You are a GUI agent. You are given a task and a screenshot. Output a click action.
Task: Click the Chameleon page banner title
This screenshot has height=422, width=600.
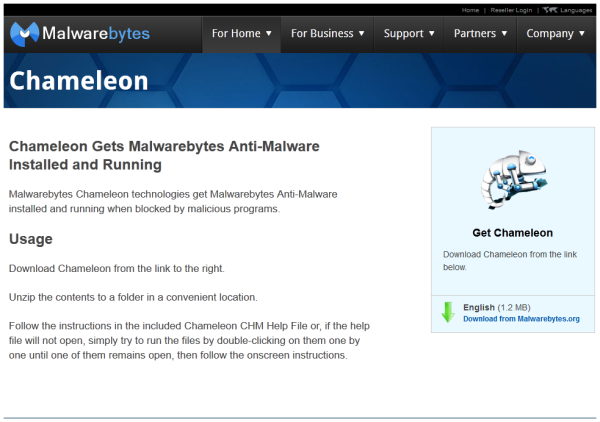click(78, 81)
